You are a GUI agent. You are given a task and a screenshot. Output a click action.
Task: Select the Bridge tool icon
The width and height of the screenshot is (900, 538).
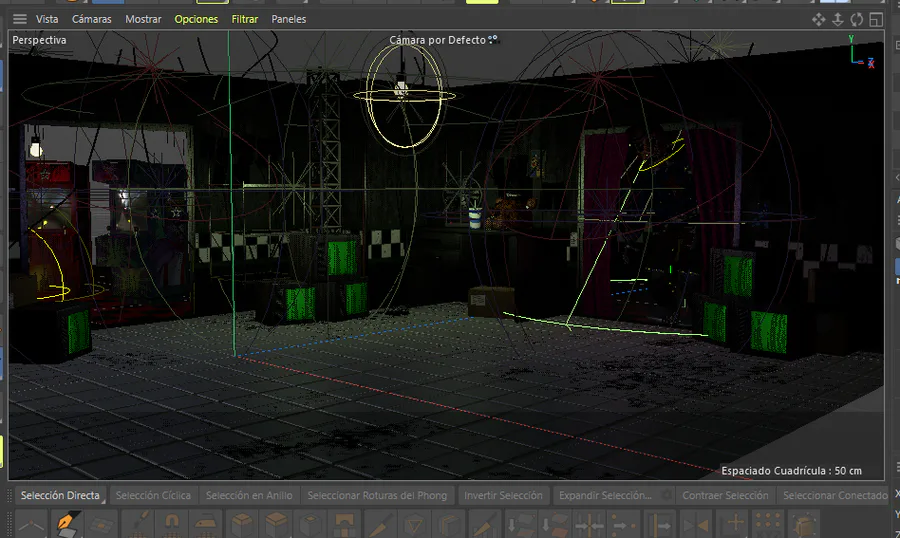point(344,524)
